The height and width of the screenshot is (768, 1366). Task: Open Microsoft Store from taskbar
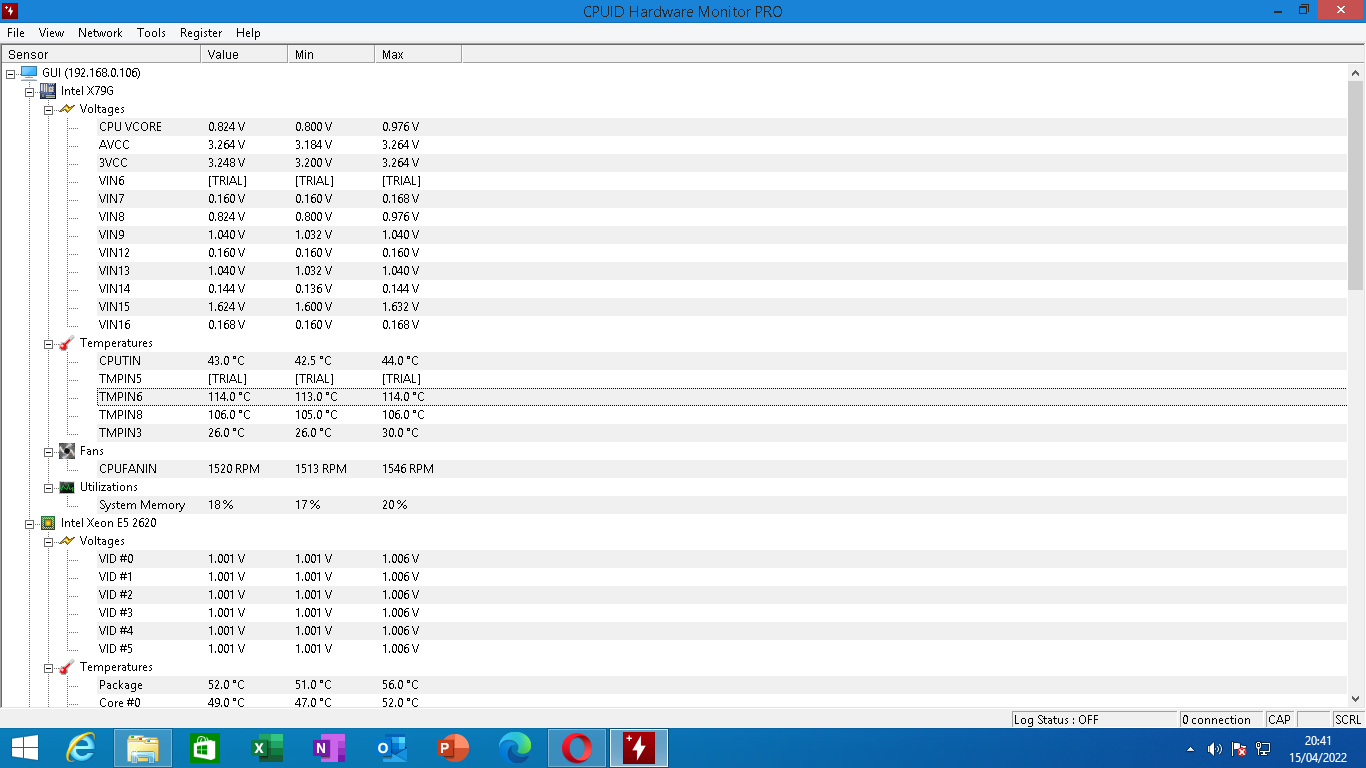(205, 748)
